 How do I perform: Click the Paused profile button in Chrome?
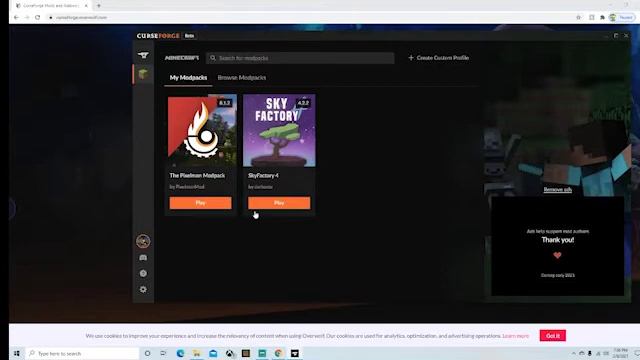(x=626, y=18)
